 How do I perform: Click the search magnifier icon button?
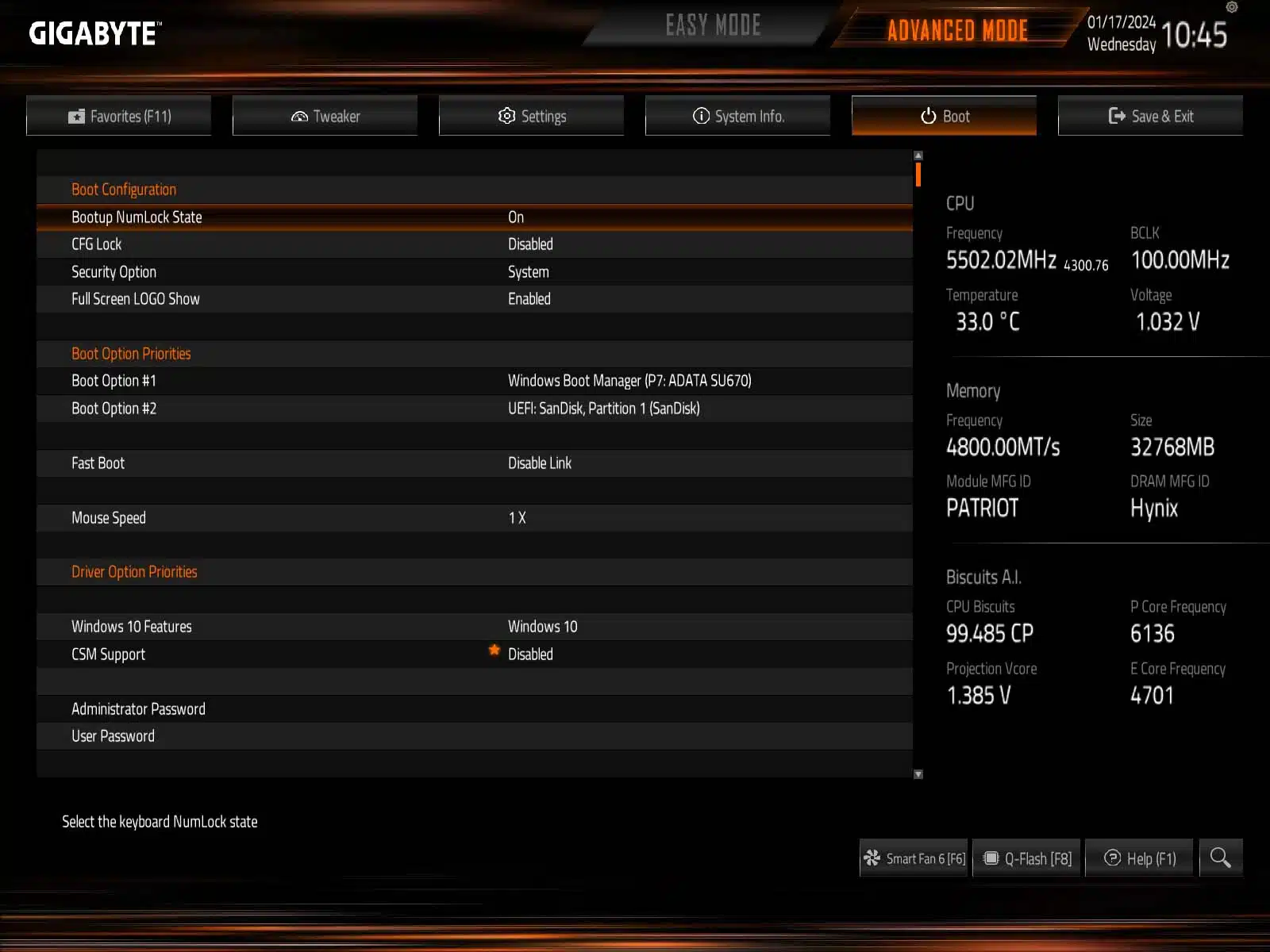[1221, 858]
